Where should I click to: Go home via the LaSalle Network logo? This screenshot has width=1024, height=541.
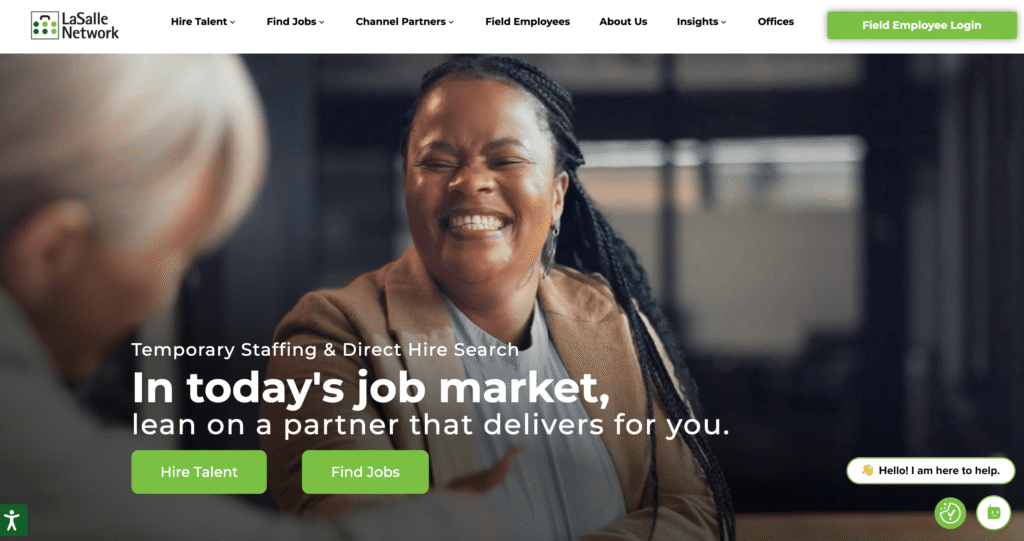click(75, 25)
